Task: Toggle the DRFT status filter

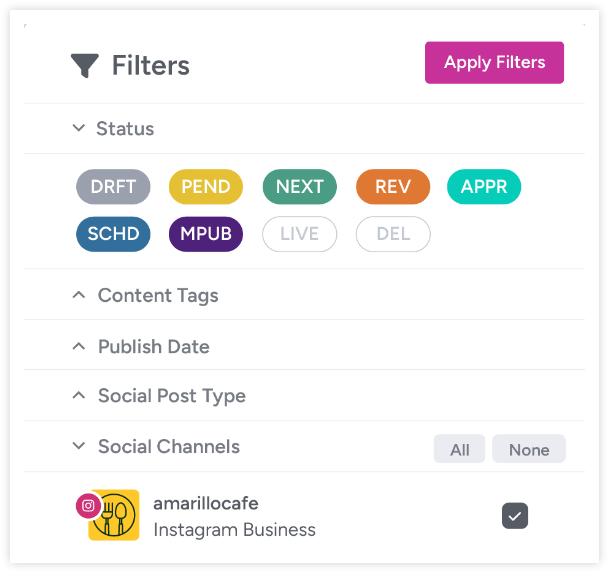Action: 113,187
